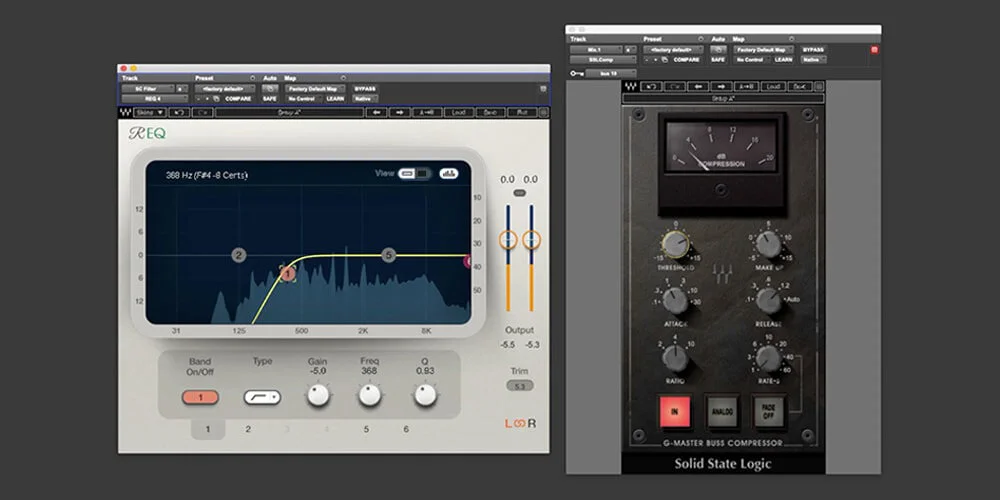Click the Trim 5.3 button
1000x500 pixels.
pos(520,386)
